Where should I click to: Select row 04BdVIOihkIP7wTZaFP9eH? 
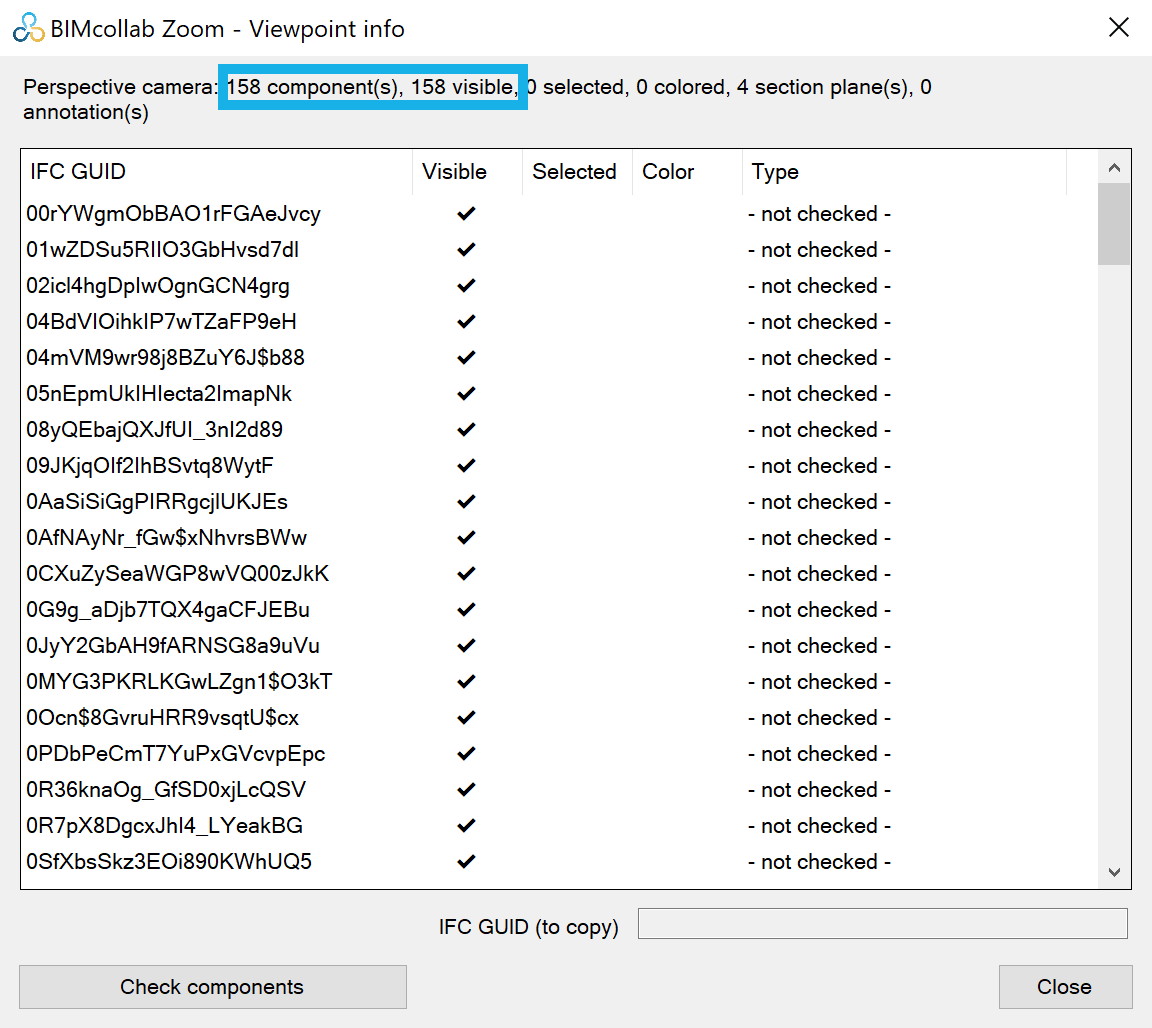click(x=558, y=322)
